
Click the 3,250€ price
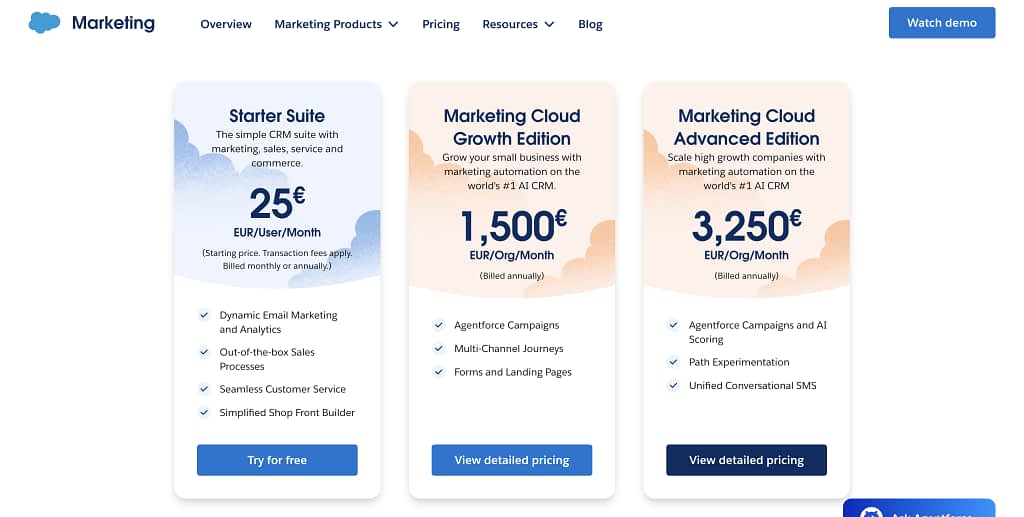click(746, 226)
